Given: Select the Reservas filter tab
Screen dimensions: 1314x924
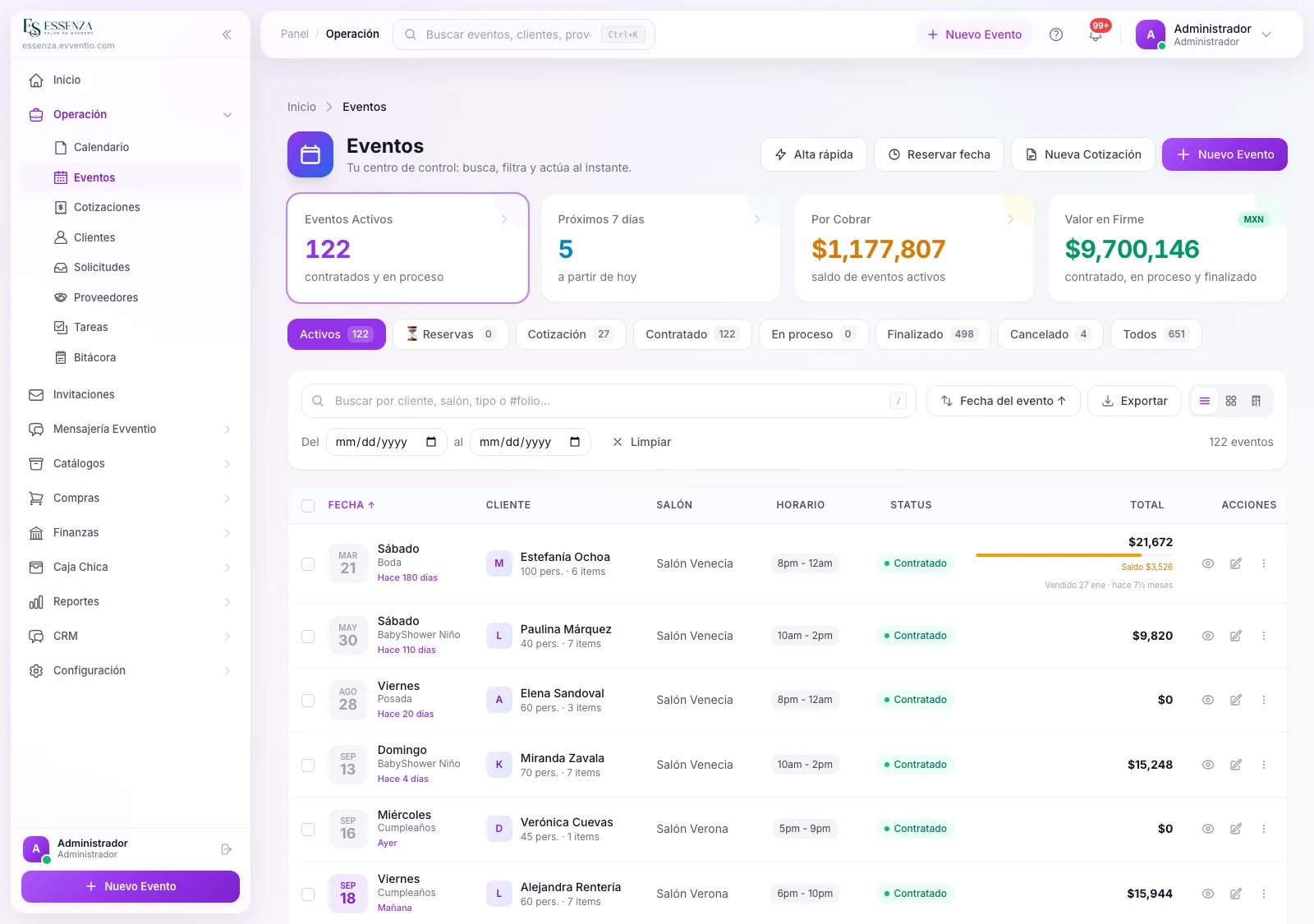Looking at the screenshot, I should click(450, 334).
